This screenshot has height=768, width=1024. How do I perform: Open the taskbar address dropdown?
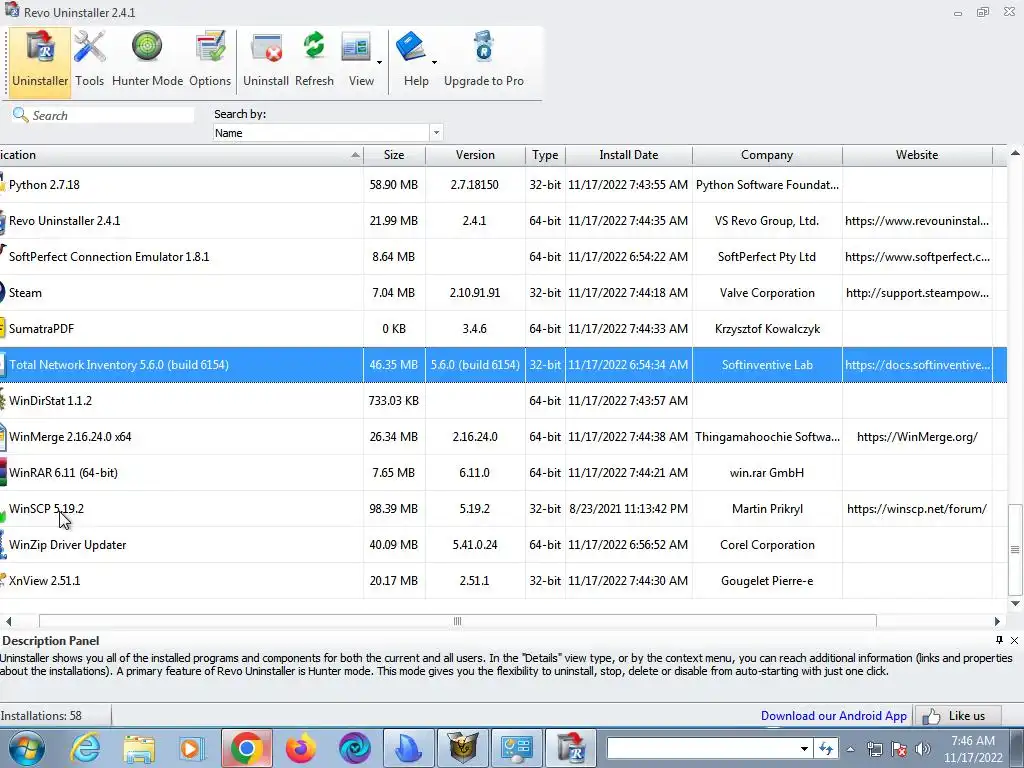pyautogui.click(x=804, y=748)
